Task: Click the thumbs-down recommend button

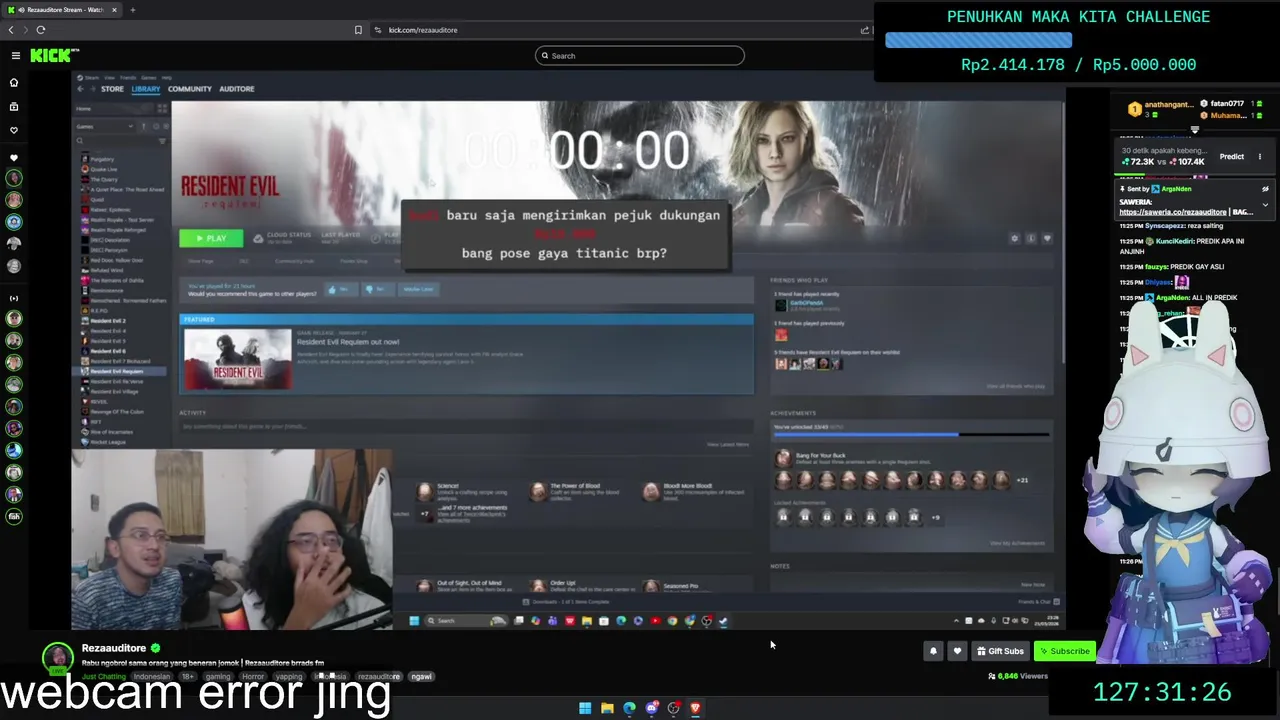Action: pyautogui.click(x=377, y=289)
